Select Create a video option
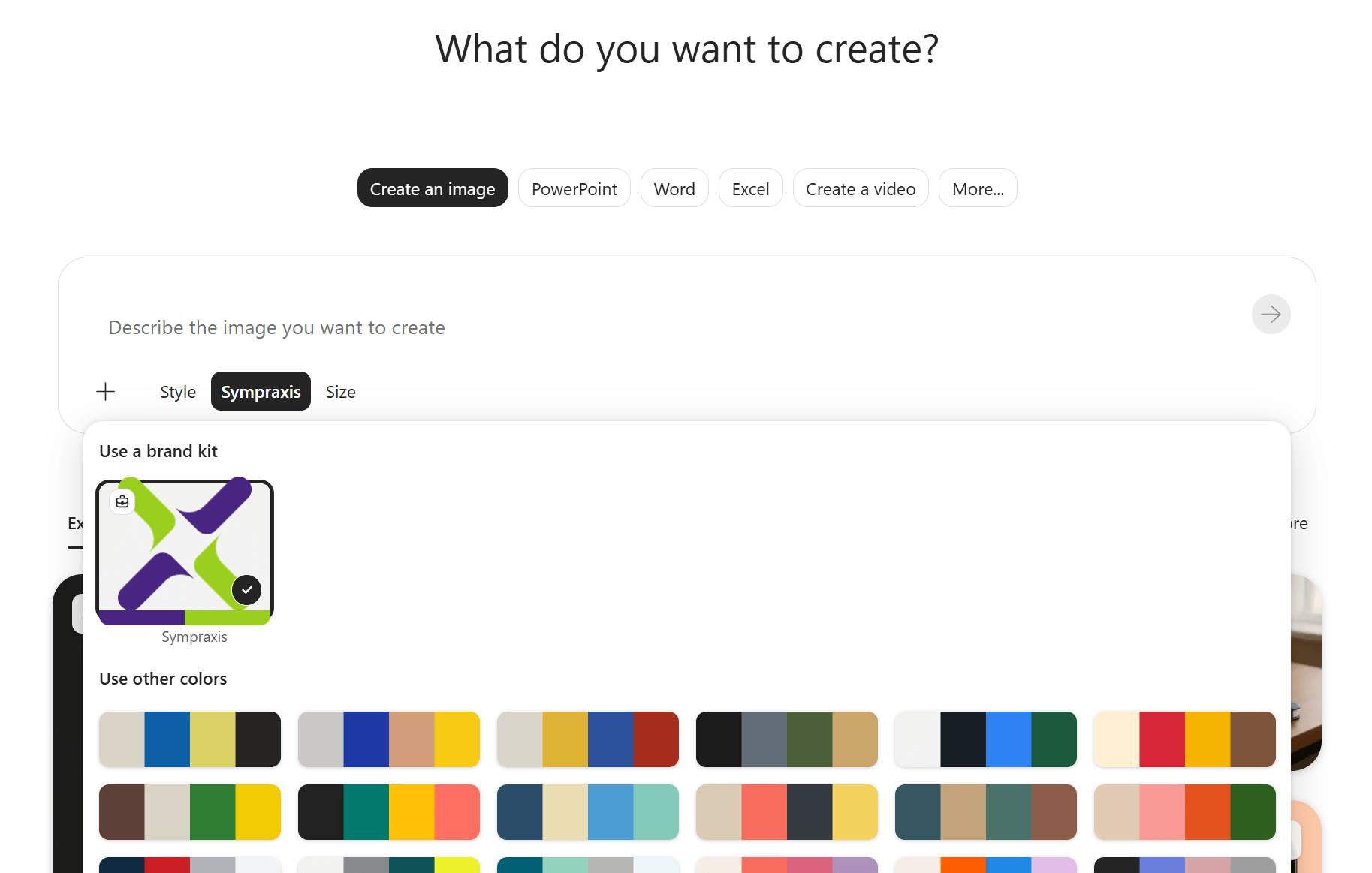1372x873 pixels. coord(861,188)
